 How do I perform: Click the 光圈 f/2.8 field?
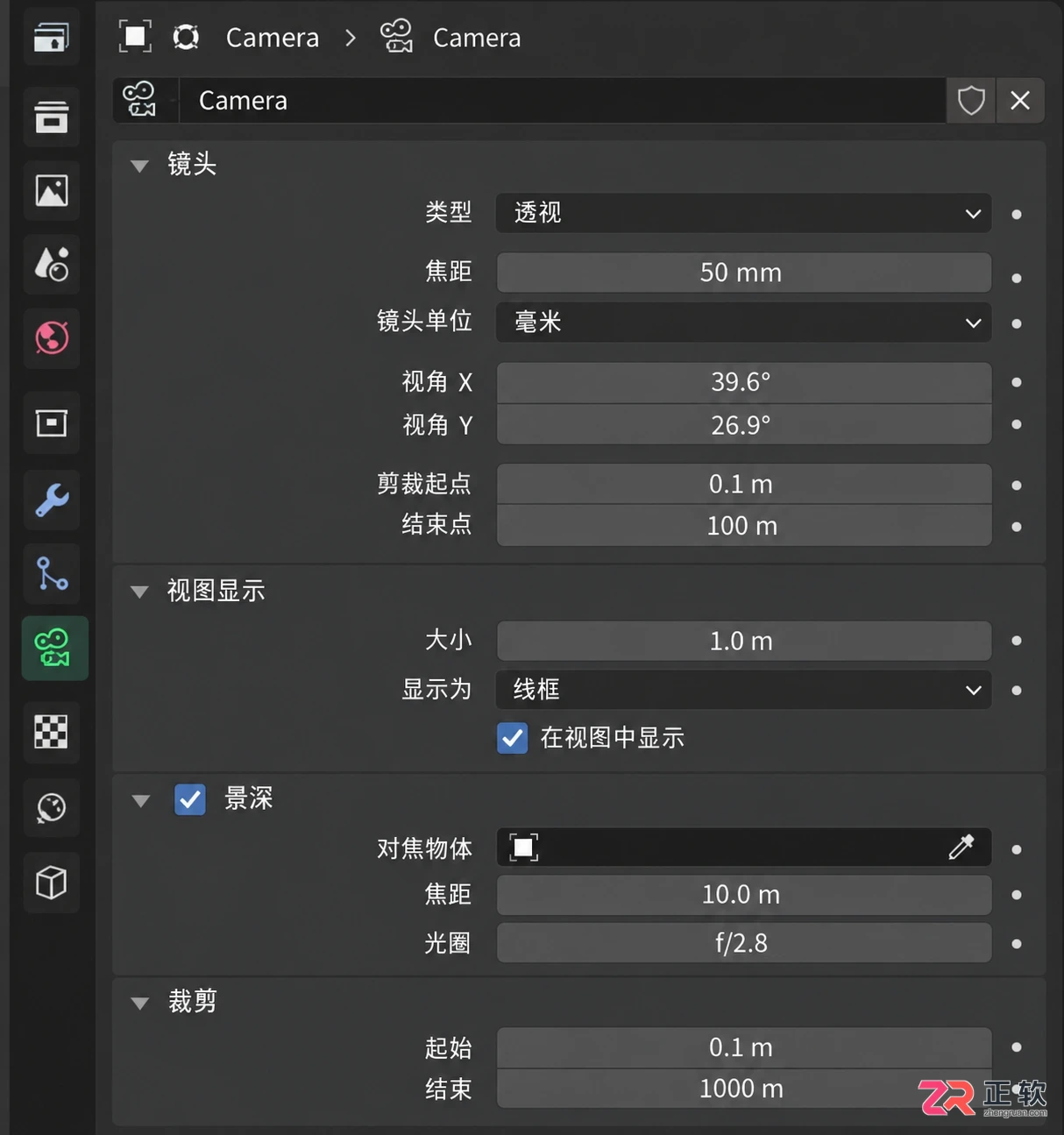[744, 943]
